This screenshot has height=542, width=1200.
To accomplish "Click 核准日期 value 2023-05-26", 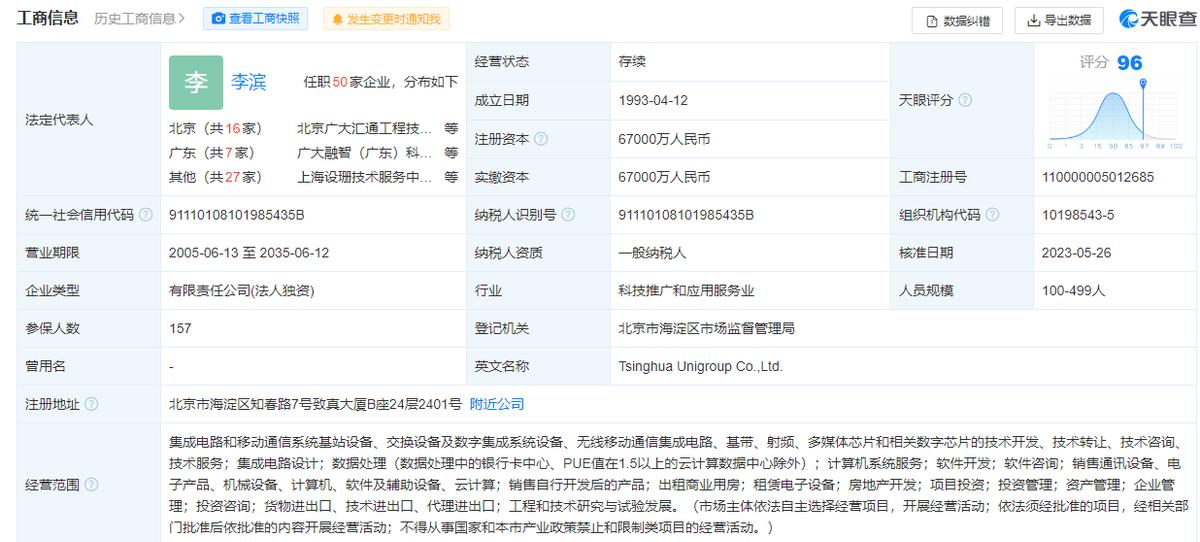I will (1077, 253).
